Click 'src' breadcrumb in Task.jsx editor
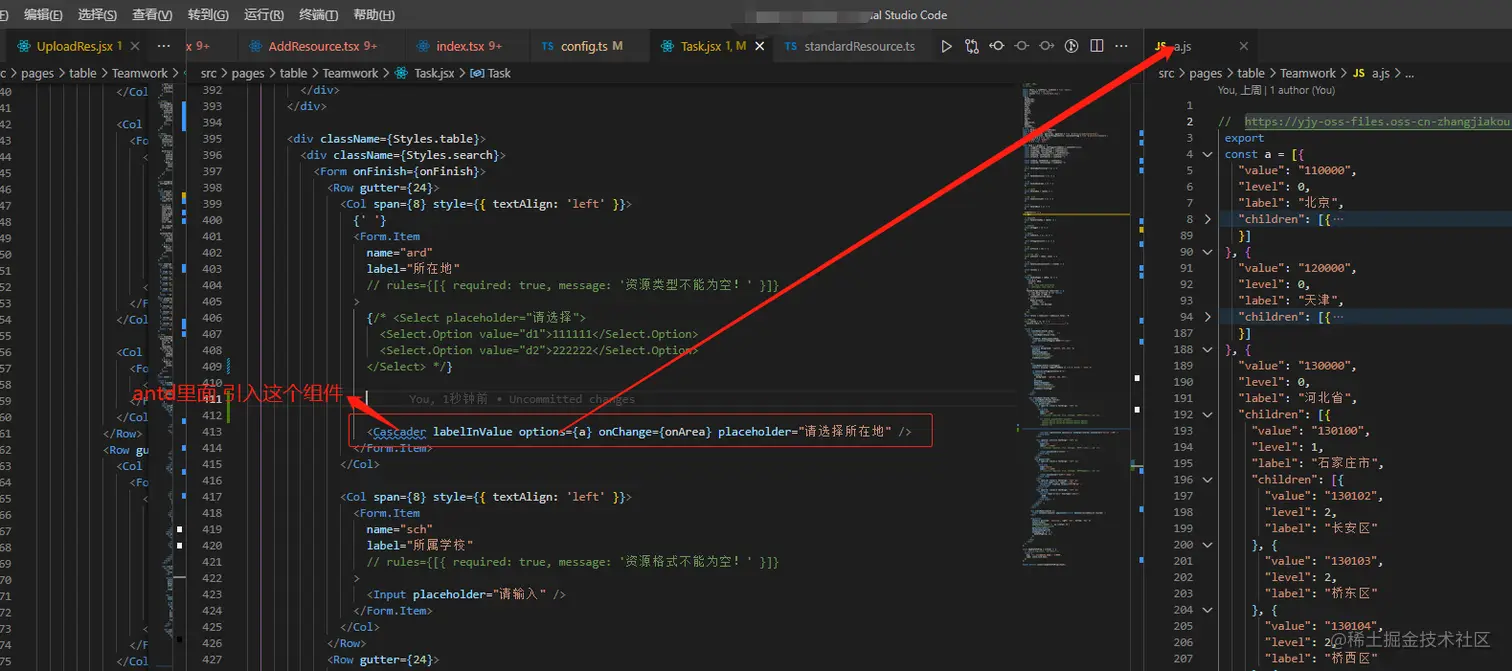This screenshot has height=671, width=1512. (209, 73)
